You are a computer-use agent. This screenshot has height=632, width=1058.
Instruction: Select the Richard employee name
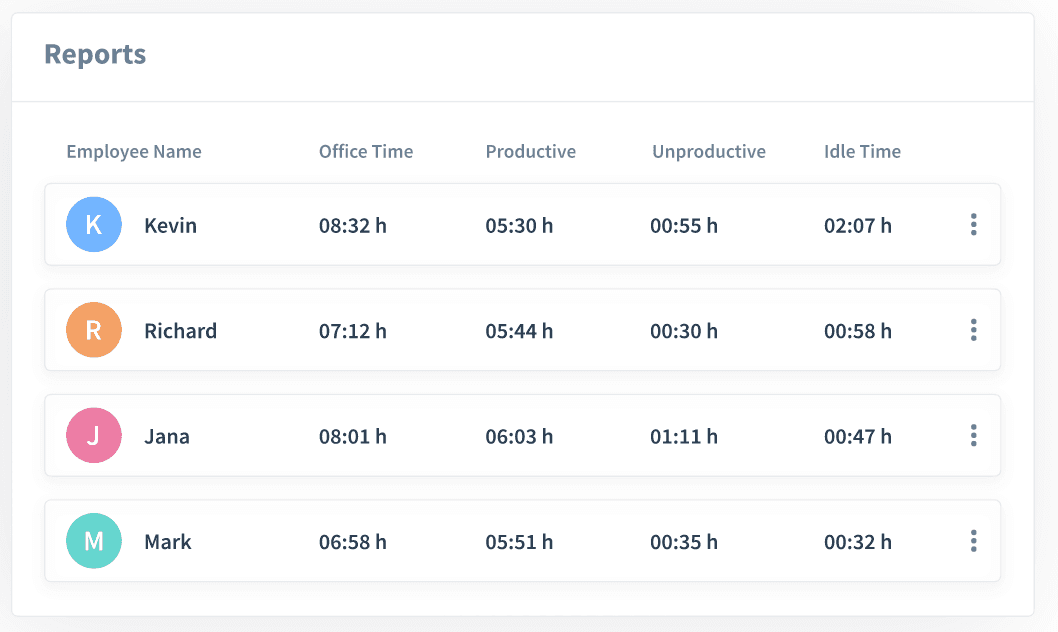click(180, 331)
